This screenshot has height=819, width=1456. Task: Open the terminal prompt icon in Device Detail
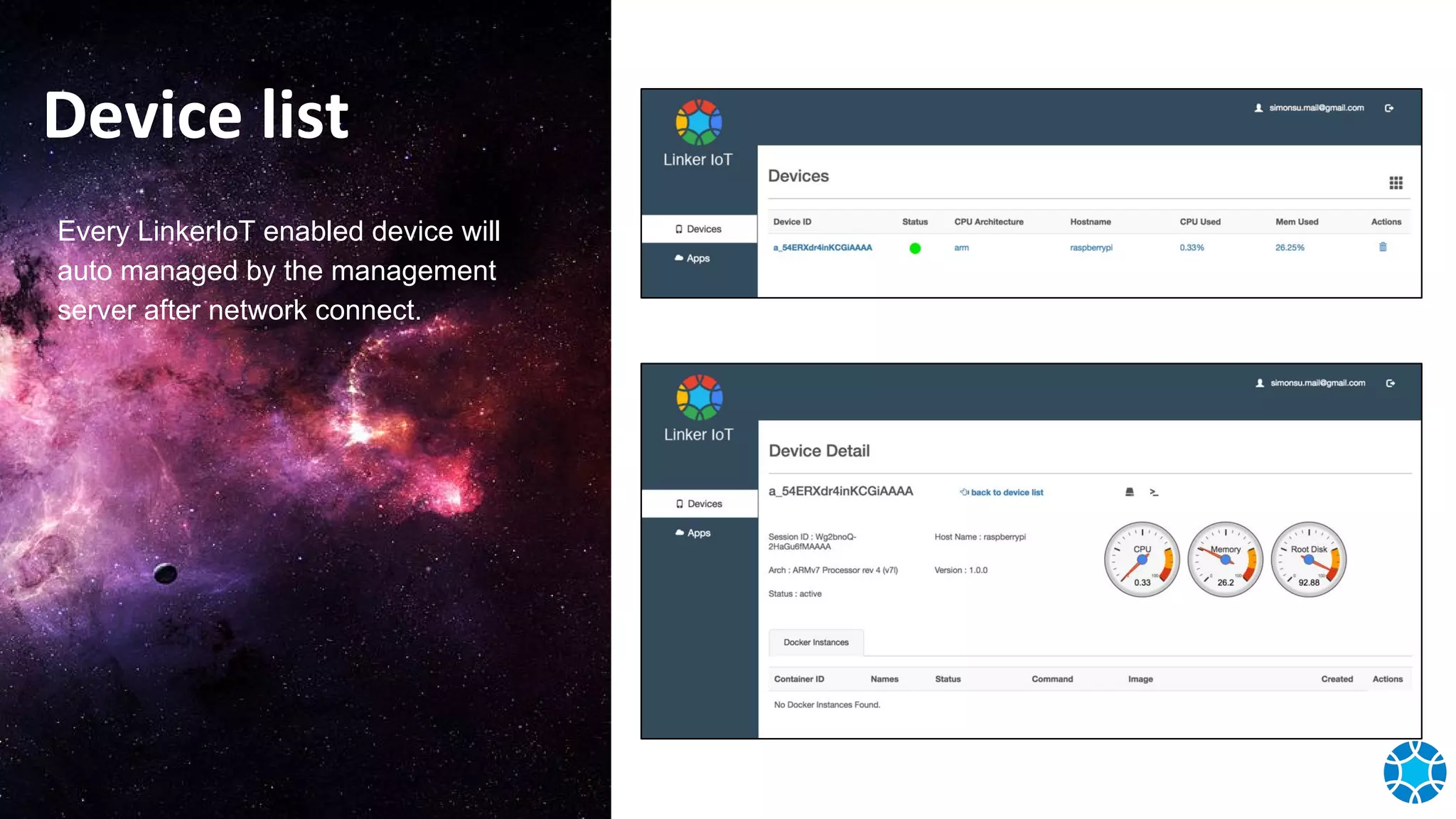click(x=1154, y=492)
